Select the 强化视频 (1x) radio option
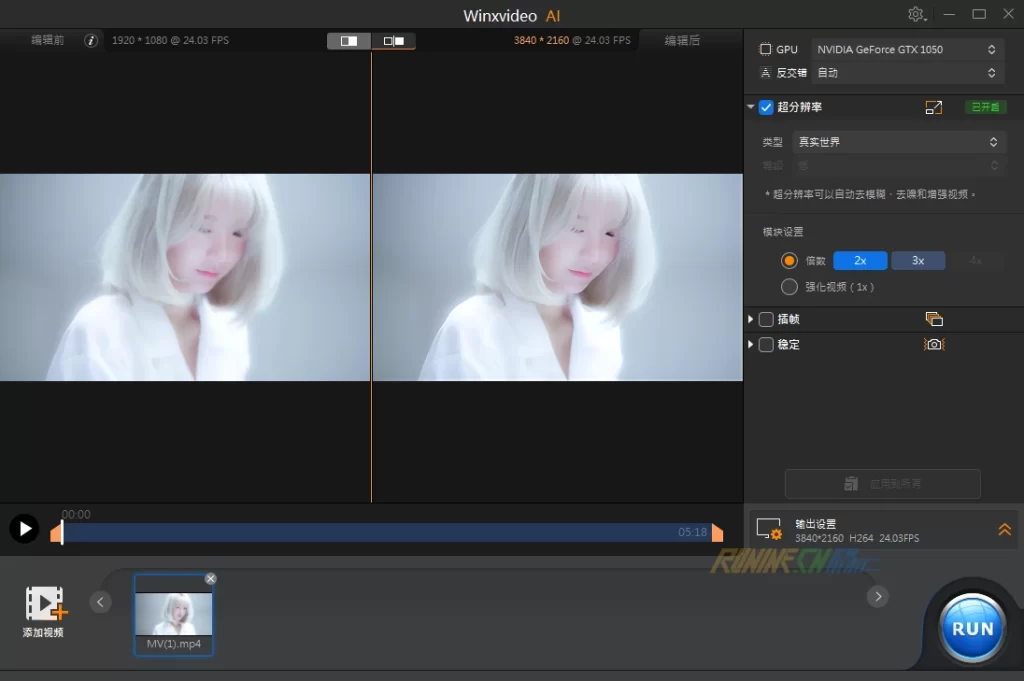1024x681 pixels. pos(789,287)
